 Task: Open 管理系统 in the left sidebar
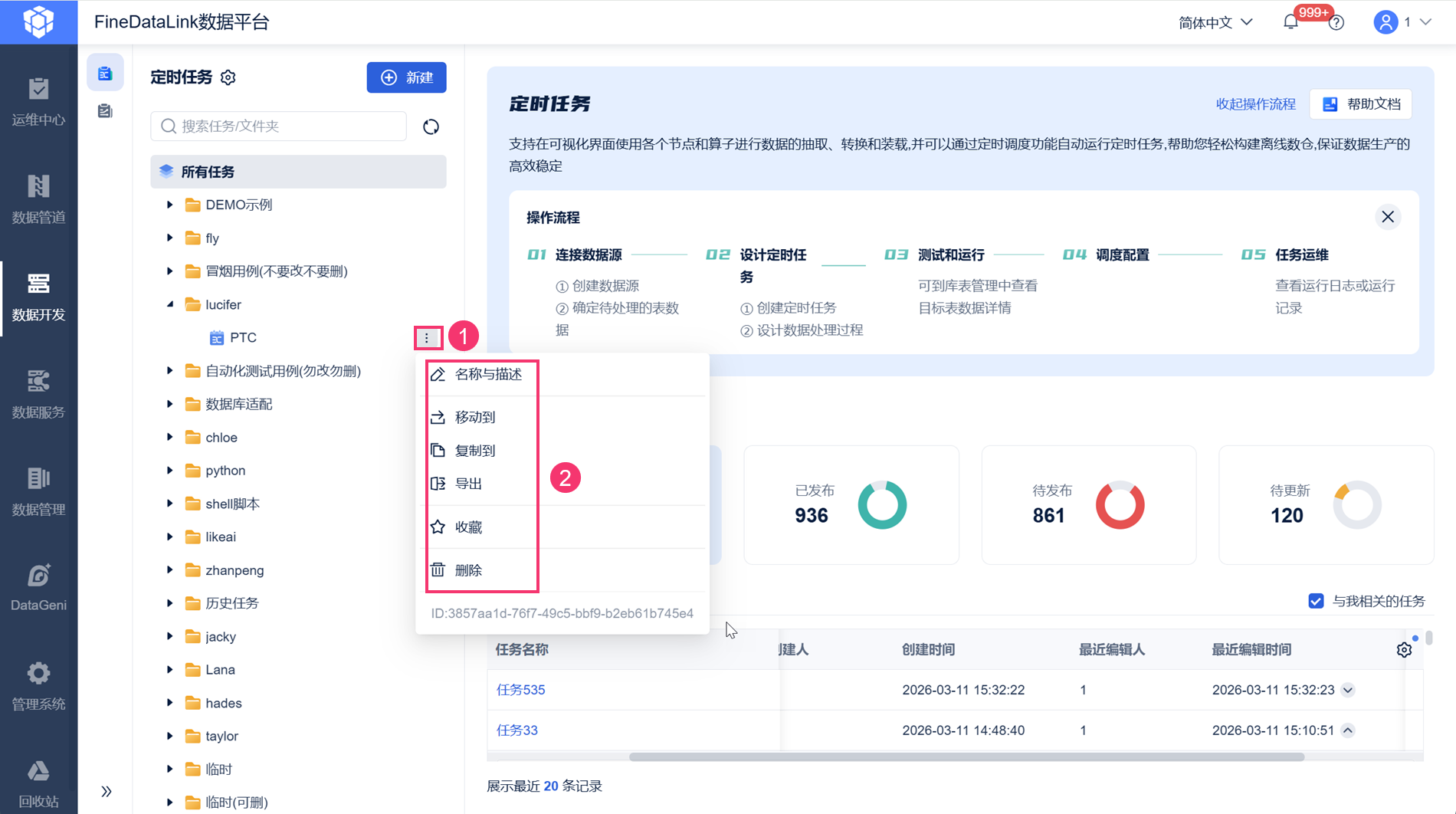click(x=38, y=686)
